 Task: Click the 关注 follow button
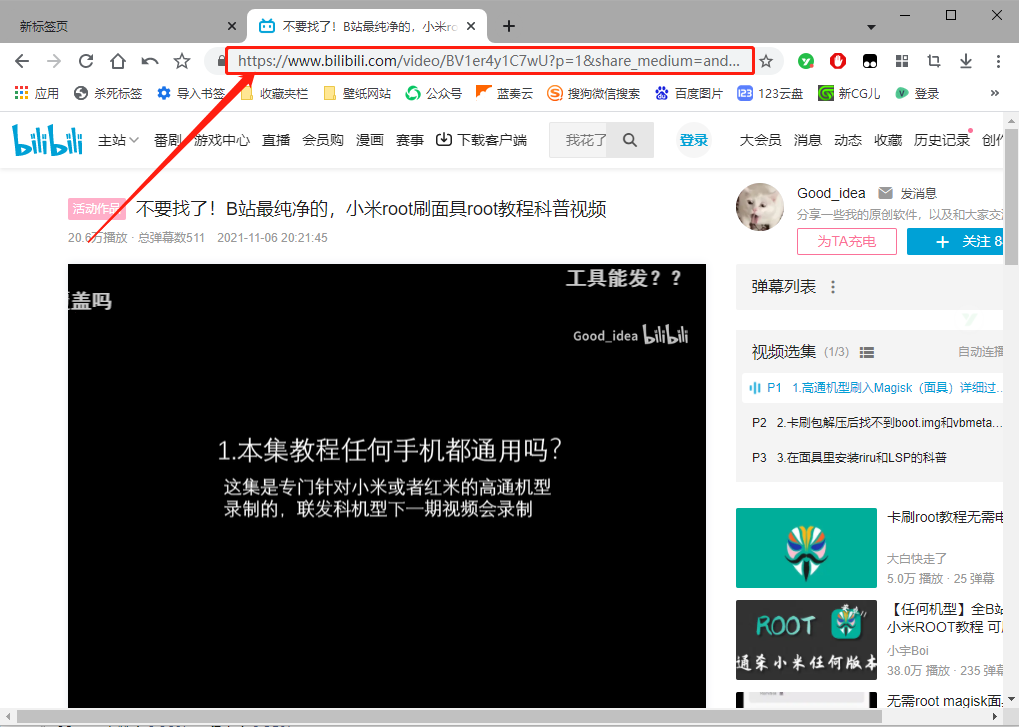pyautogui.click(x=955, y=242)
